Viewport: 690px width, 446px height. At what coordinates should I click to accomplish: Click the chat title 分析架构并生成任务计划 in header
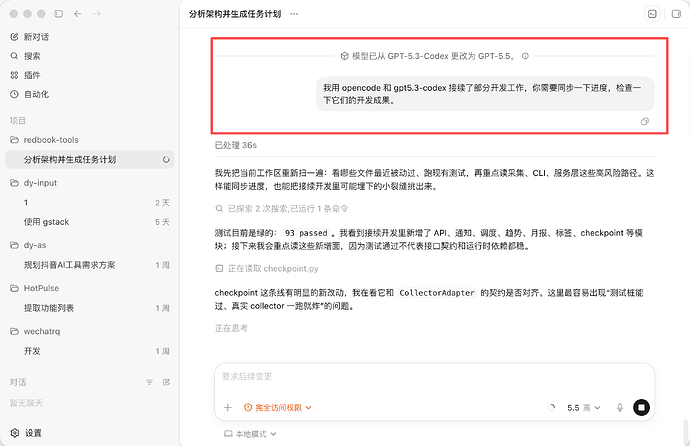[x=235, y=14]
